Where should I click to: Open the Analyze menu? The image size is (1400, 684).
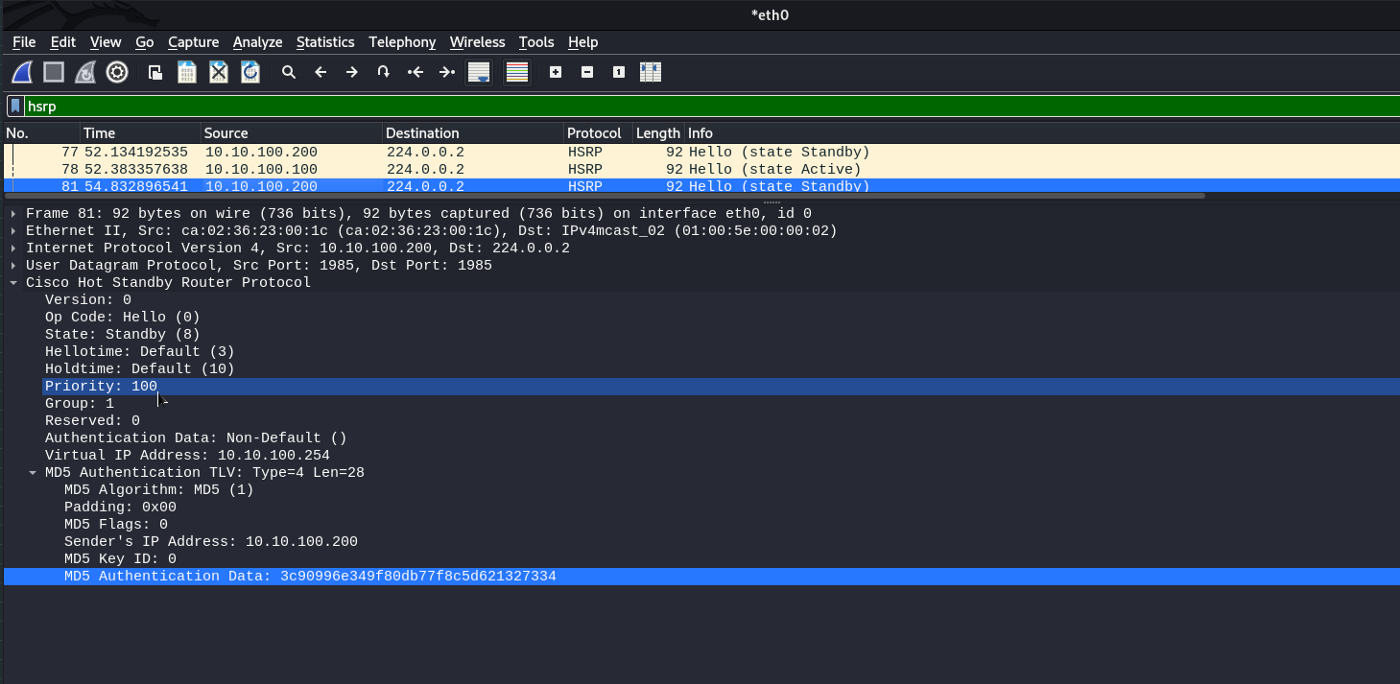(257, 42)
